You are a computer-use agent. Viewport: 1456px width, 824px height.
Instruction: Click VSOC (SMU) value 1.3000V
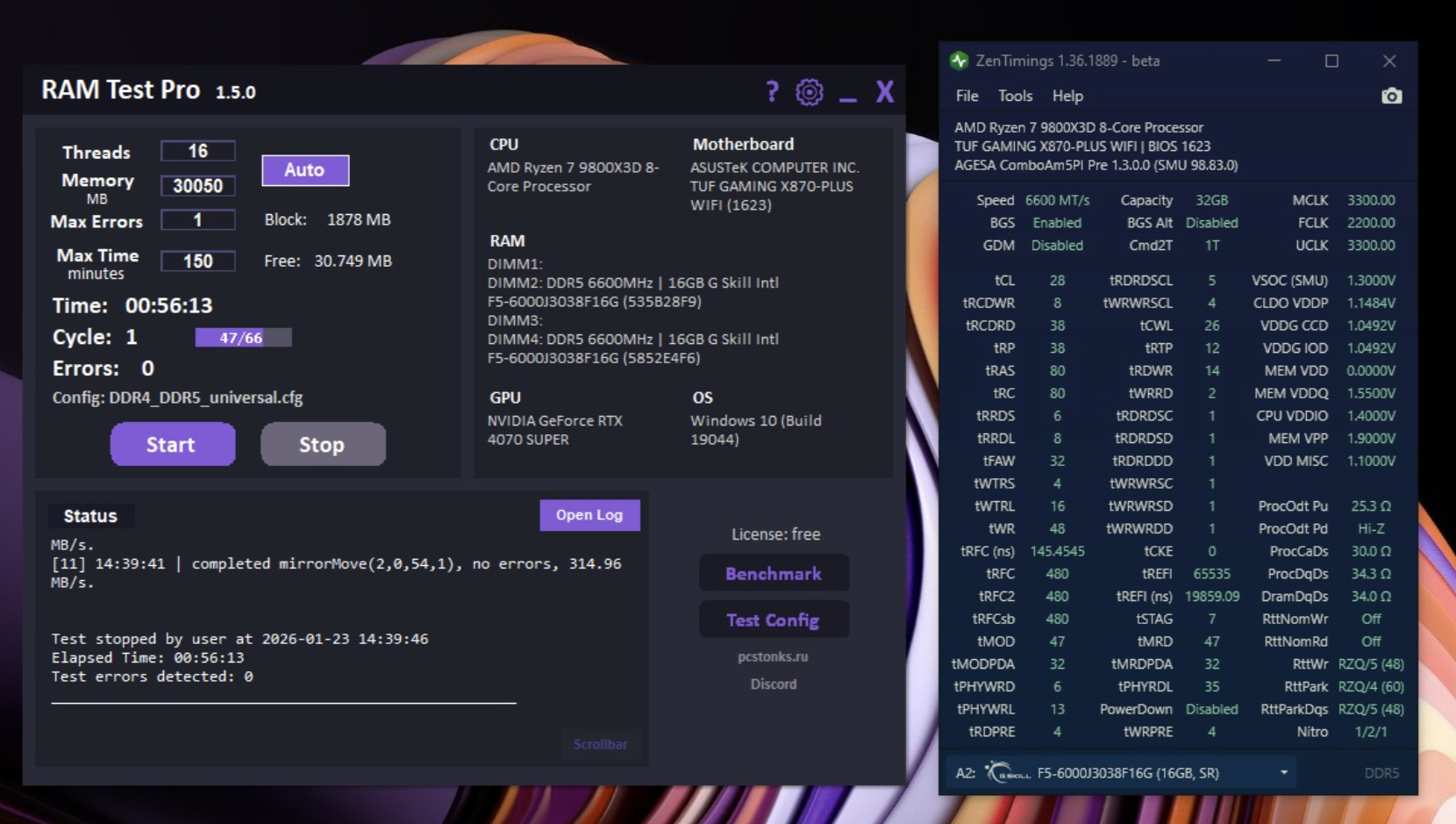[x=1371, y=281]
